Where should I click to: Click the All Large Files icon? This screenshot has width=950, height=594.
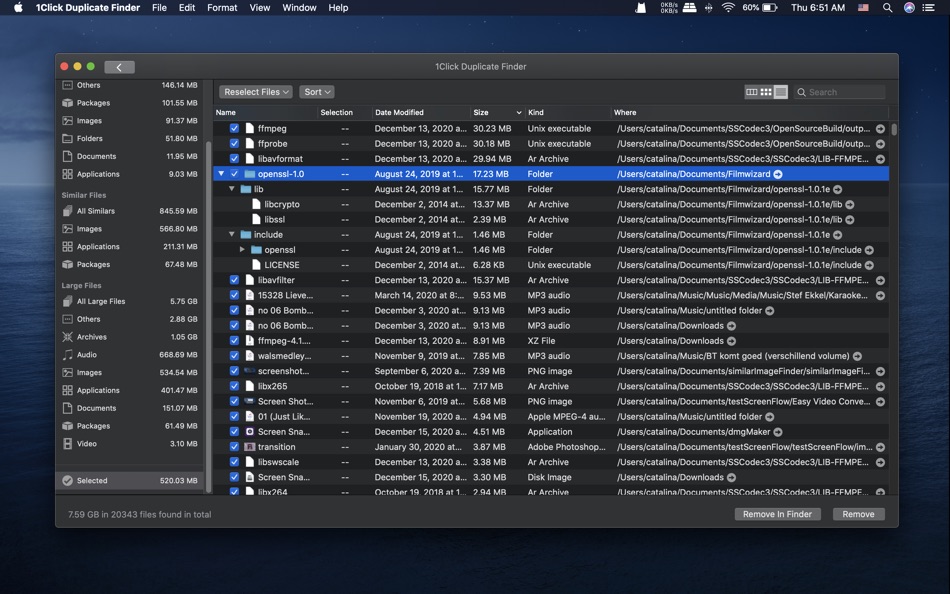tap(67, 301)
